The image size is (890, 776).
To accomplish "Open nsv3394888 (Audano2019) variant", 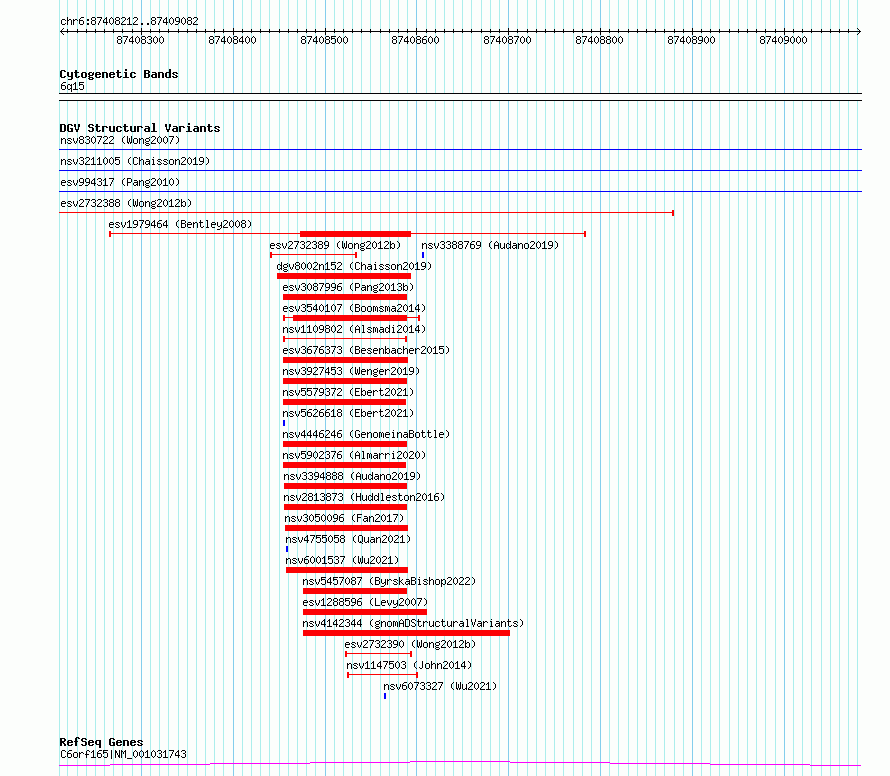I will point(352,476).
